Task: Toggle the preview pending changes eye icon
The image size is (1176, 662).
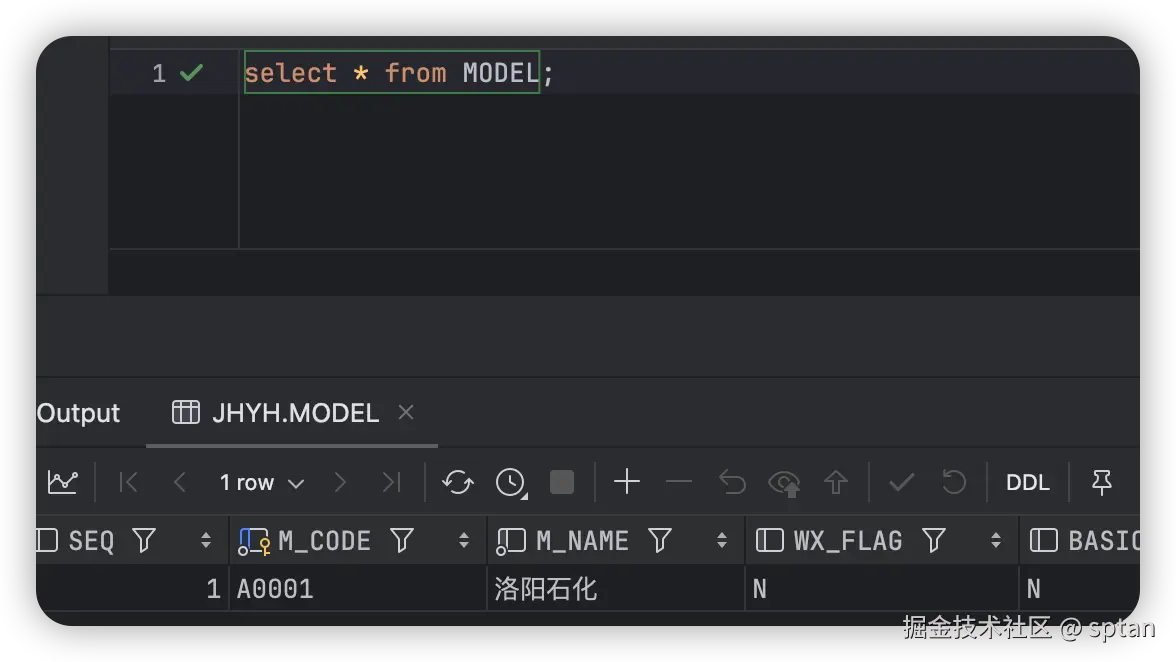Action: point(784,484)
